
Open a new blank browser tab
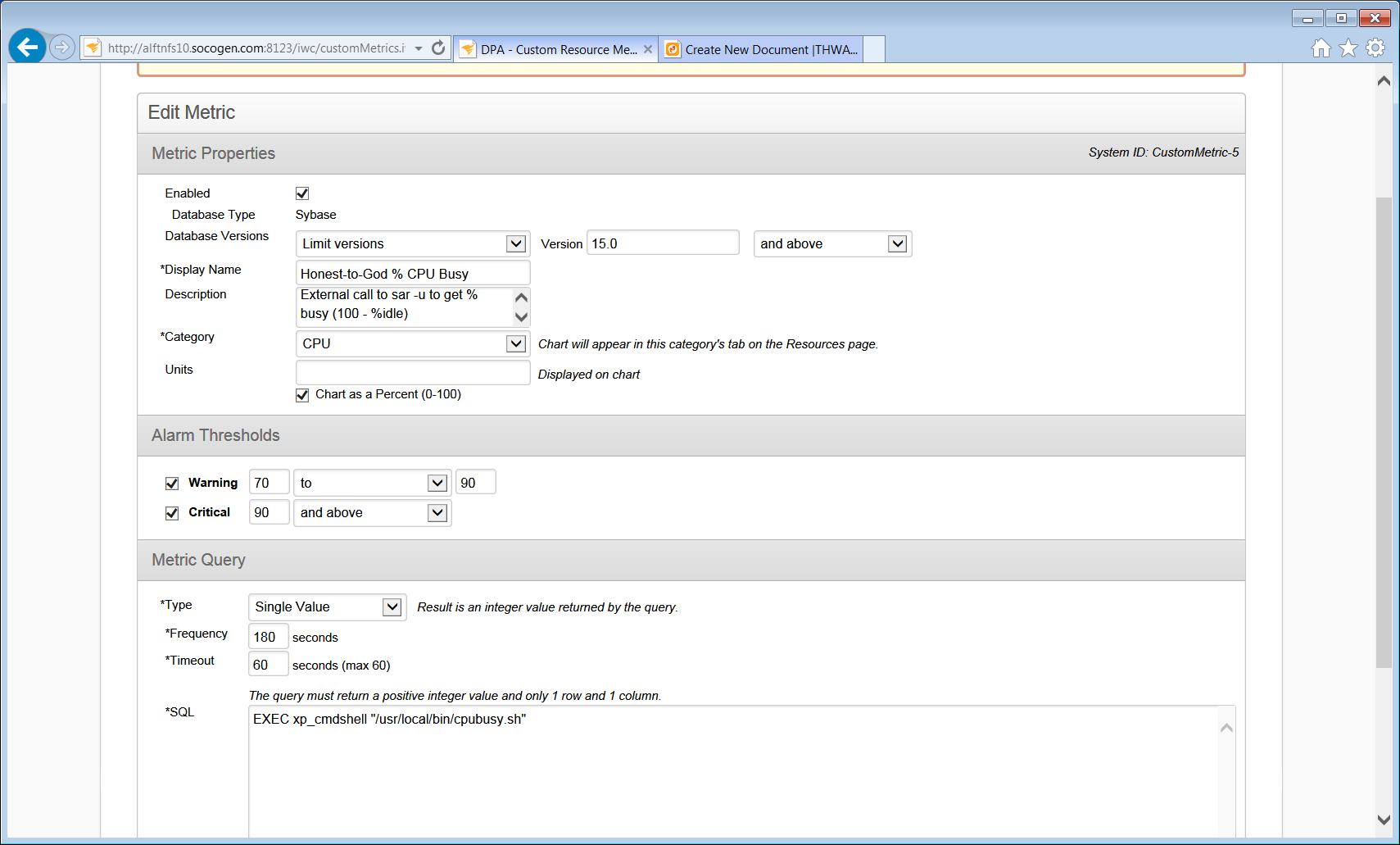[x=874, y=49]
